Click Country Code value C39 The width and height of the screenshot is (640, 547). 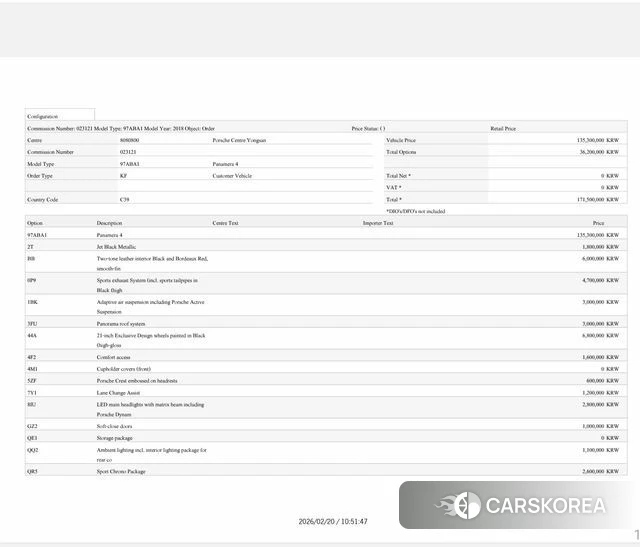pos(124,200)
